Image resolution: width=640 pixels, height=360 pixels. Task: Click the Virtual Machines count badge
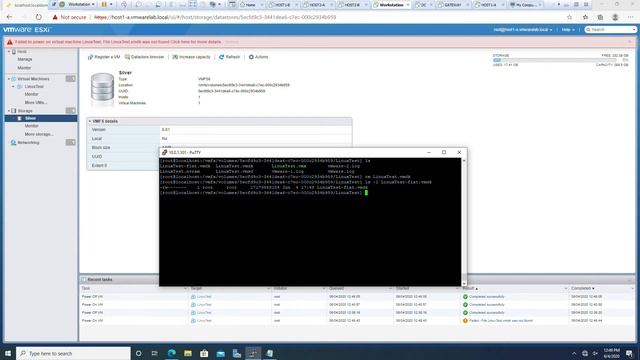point(71,78)
